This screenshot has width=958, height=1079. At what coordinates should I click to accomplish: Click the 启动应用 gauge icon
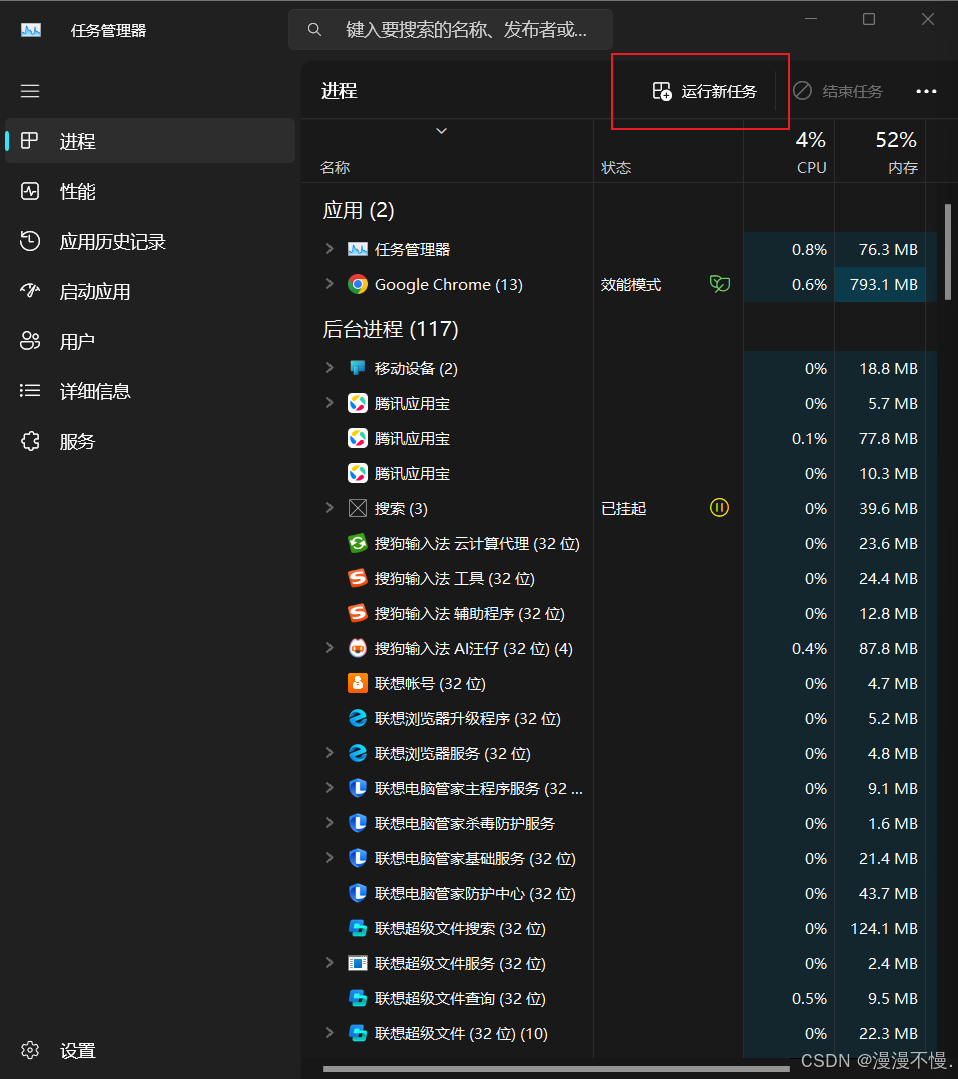tap(30, 290)
